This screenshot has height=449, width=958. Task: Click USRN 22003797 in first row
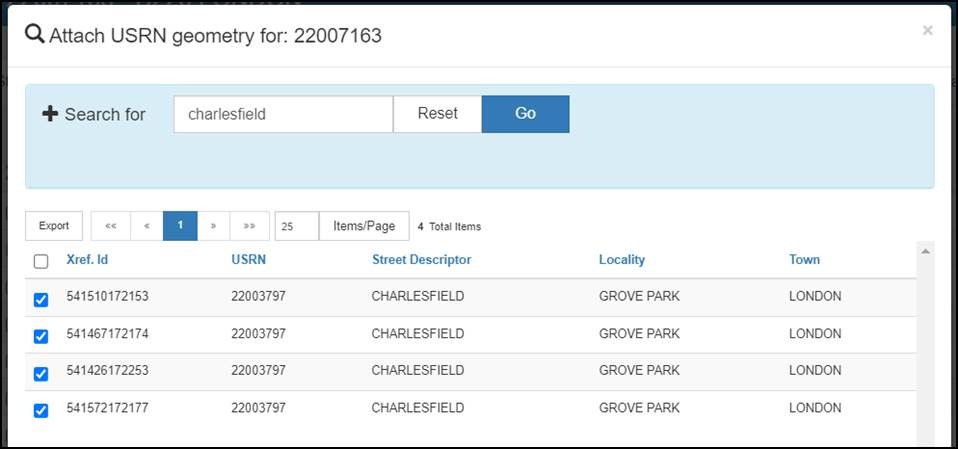(x=258, y=297)
